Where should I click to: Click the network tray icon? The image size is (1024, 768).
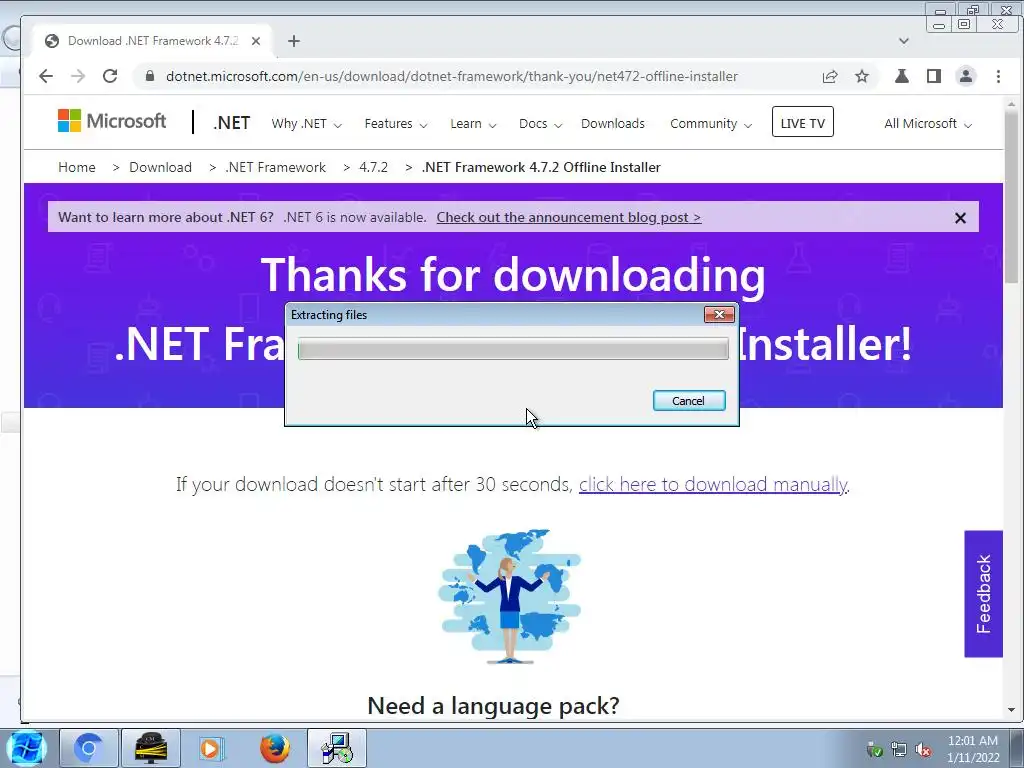click(x=899, y=750)
